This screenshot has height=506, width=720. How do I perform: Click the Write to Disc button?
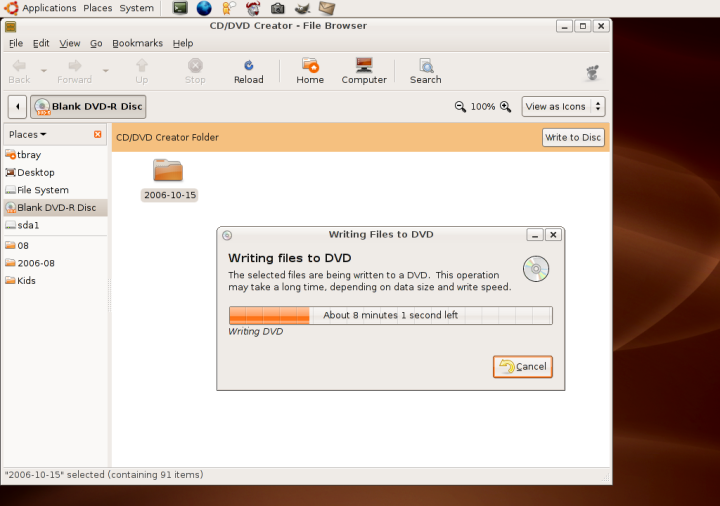(573, 137)
